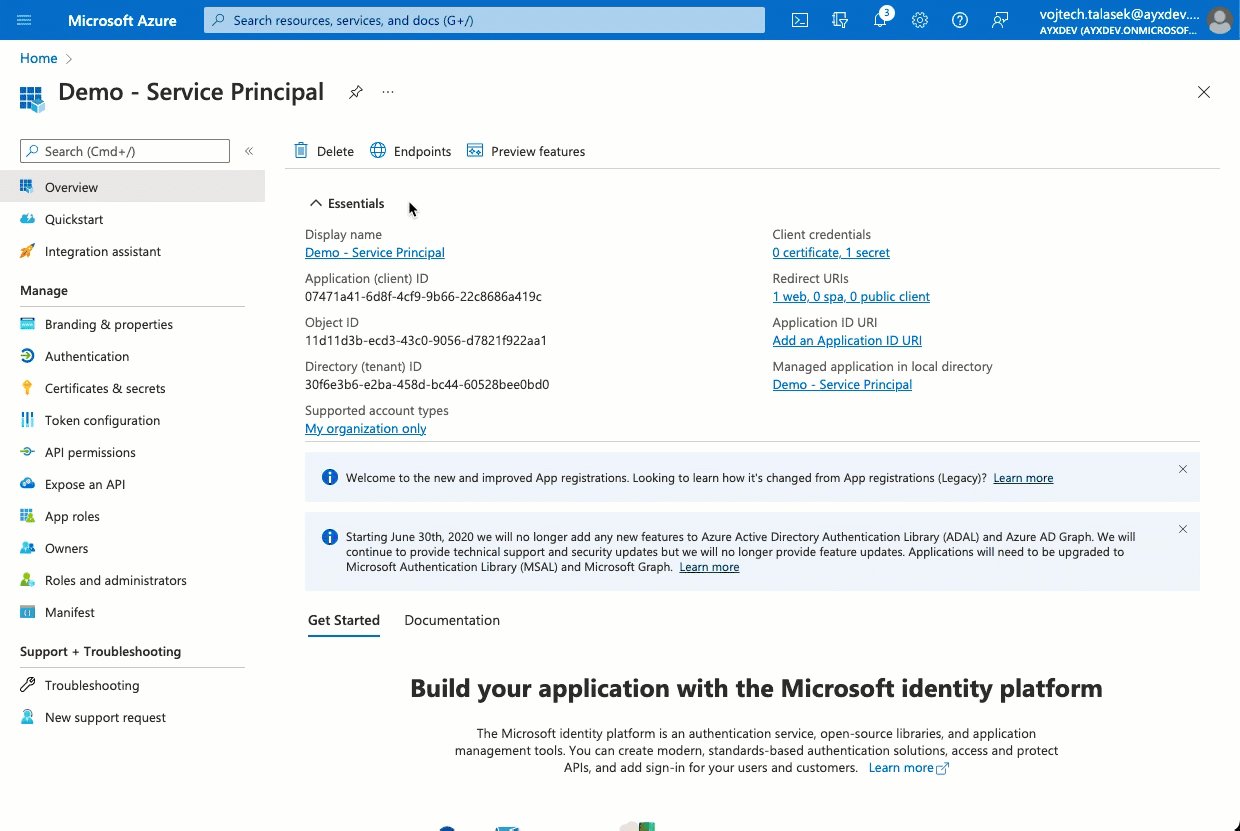The image size is (1240, 831).
Task: Open Certificates & secrets in sidebar
Action: [105, 388]
